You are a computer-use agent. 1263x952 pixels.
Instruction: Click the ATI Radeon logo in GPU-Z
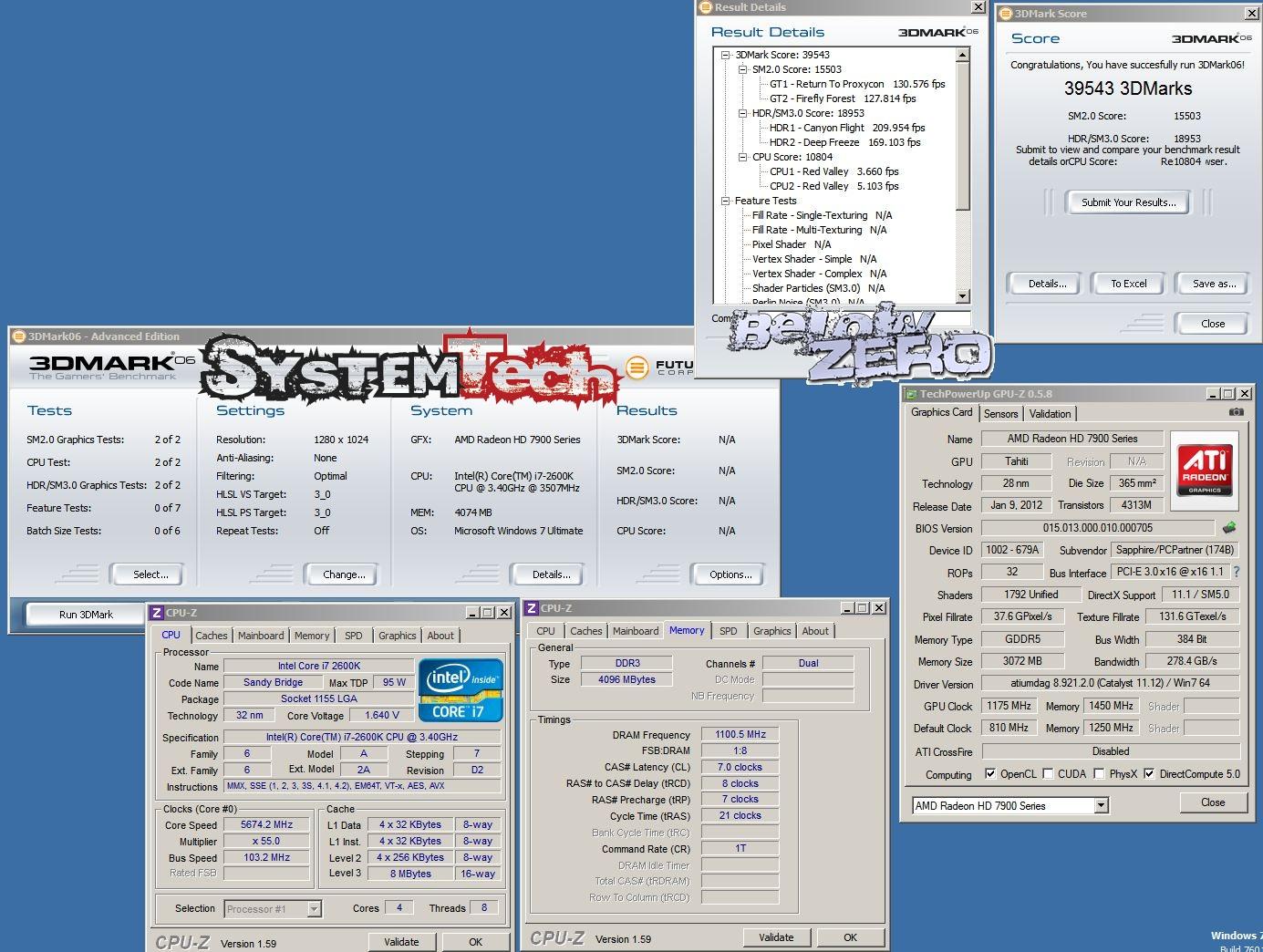tap(1205, 471)
